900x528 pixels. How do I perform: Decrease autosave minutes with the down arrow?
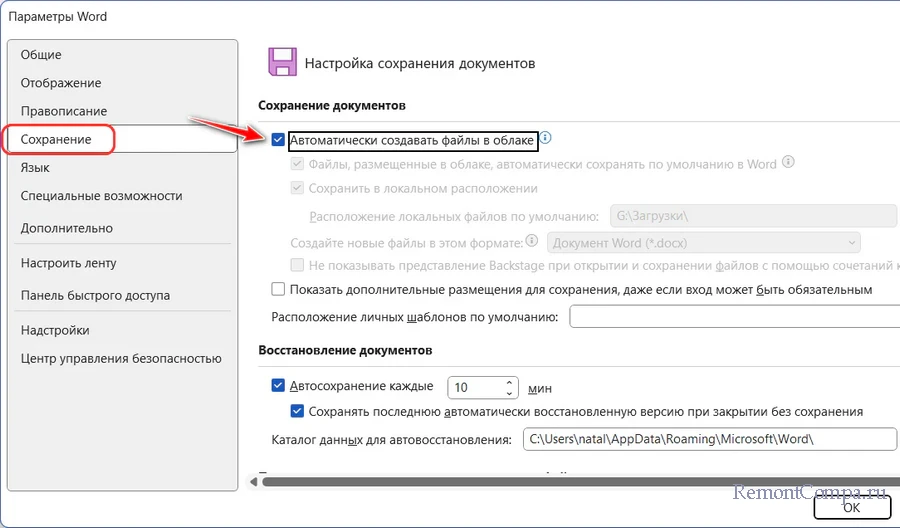pyautogui.click(x=510, y=393)
